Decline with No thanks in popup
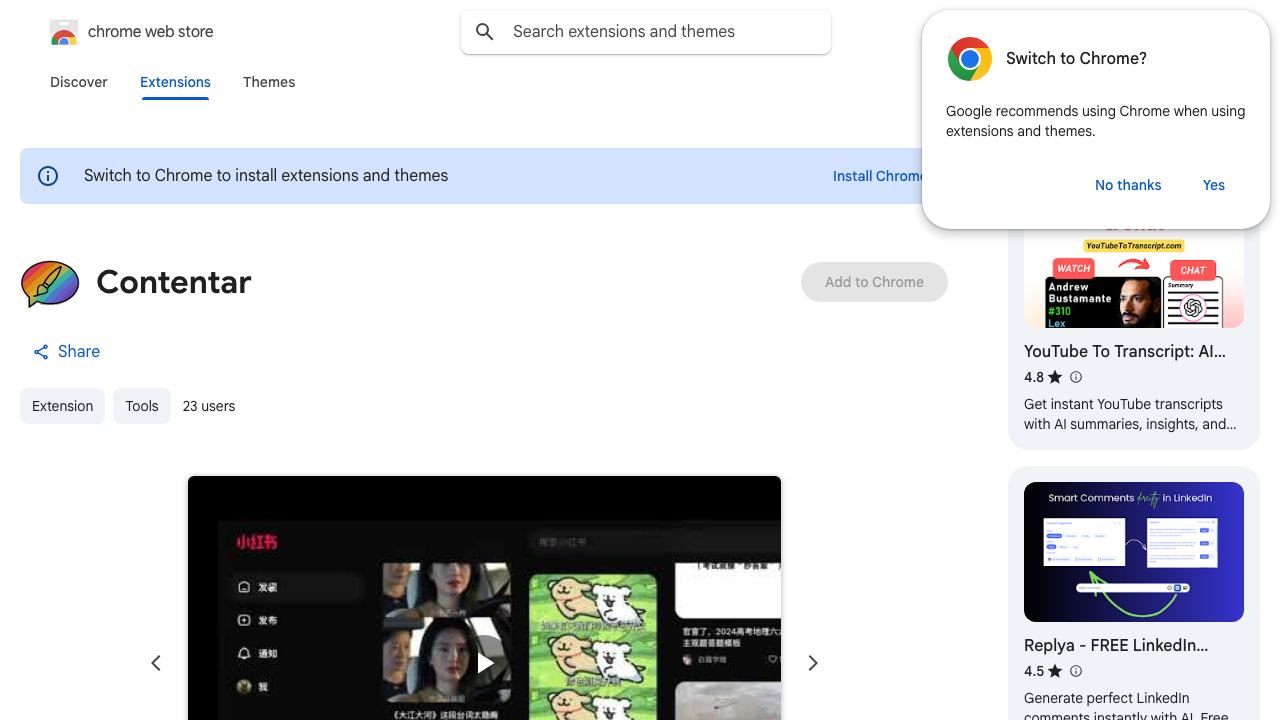 (x=1128, y=185)
